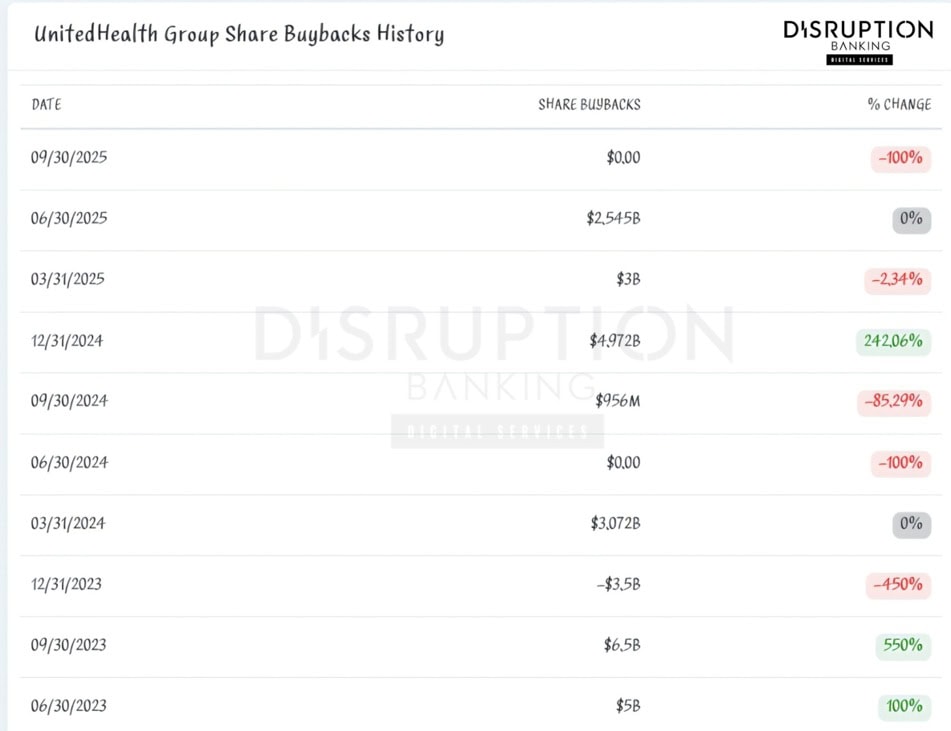
Task: Select the 06/30/2024 date cell
Action: pyautogui.click(x=69, y=463)
